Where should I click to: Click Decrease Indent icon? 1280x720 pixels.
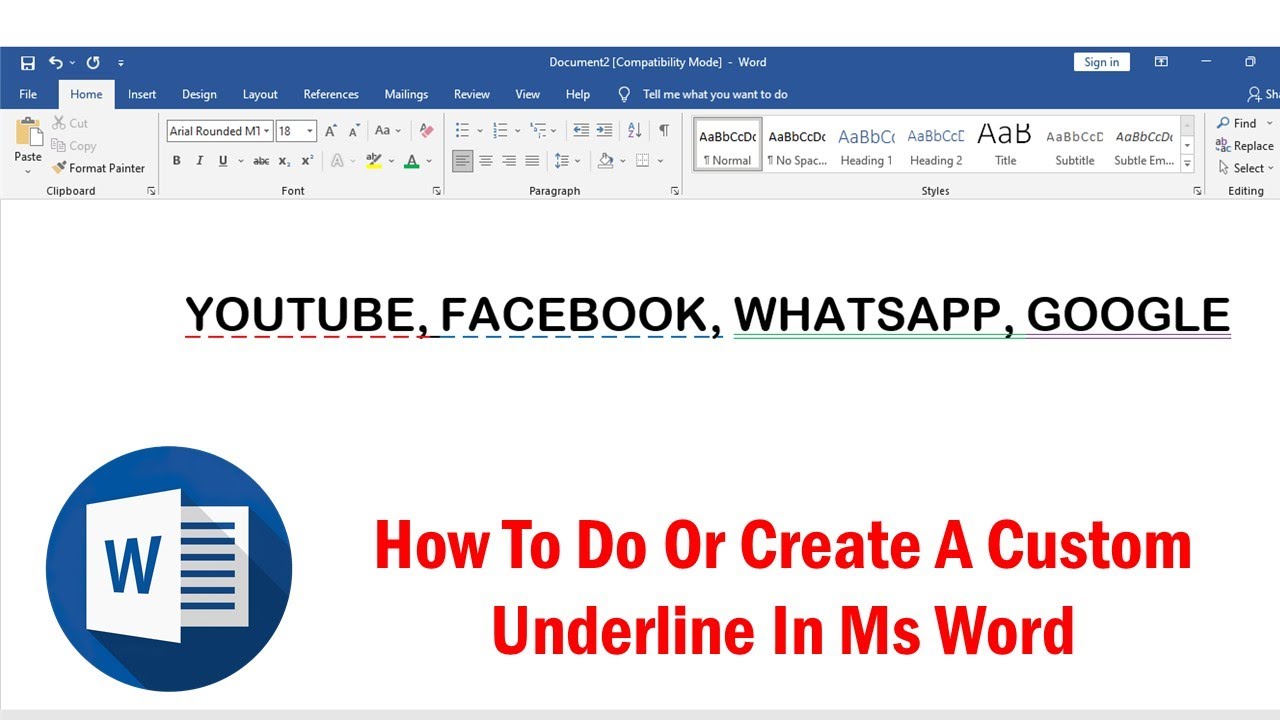[581, 131]
